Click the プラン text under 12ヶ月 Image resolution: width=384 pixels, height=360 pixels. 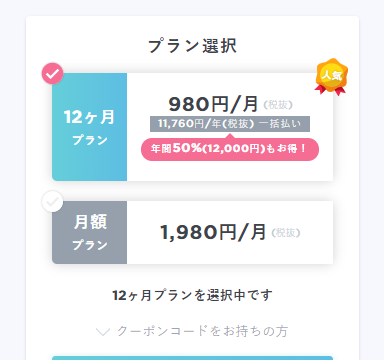coord(90,140)
